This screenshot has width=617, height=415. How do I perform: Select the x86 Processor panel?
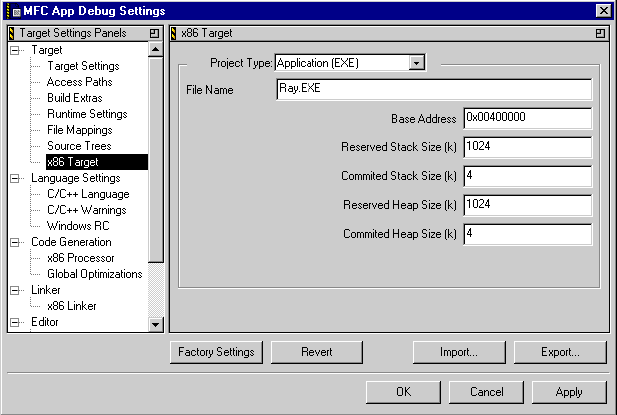point(81,258)
